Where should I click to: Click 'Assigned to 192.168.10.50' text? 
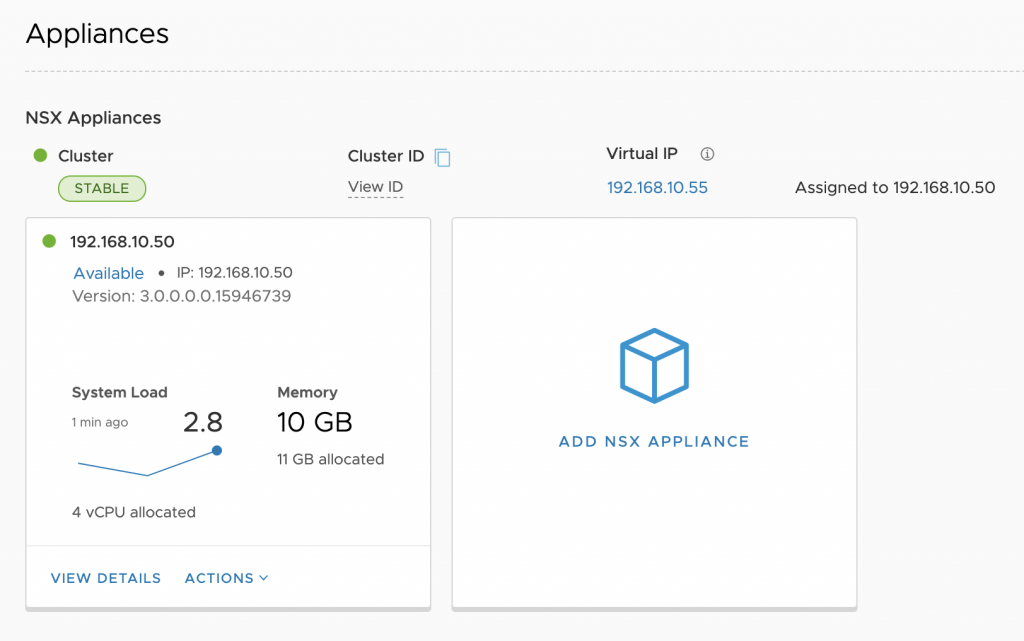[895, 188]
